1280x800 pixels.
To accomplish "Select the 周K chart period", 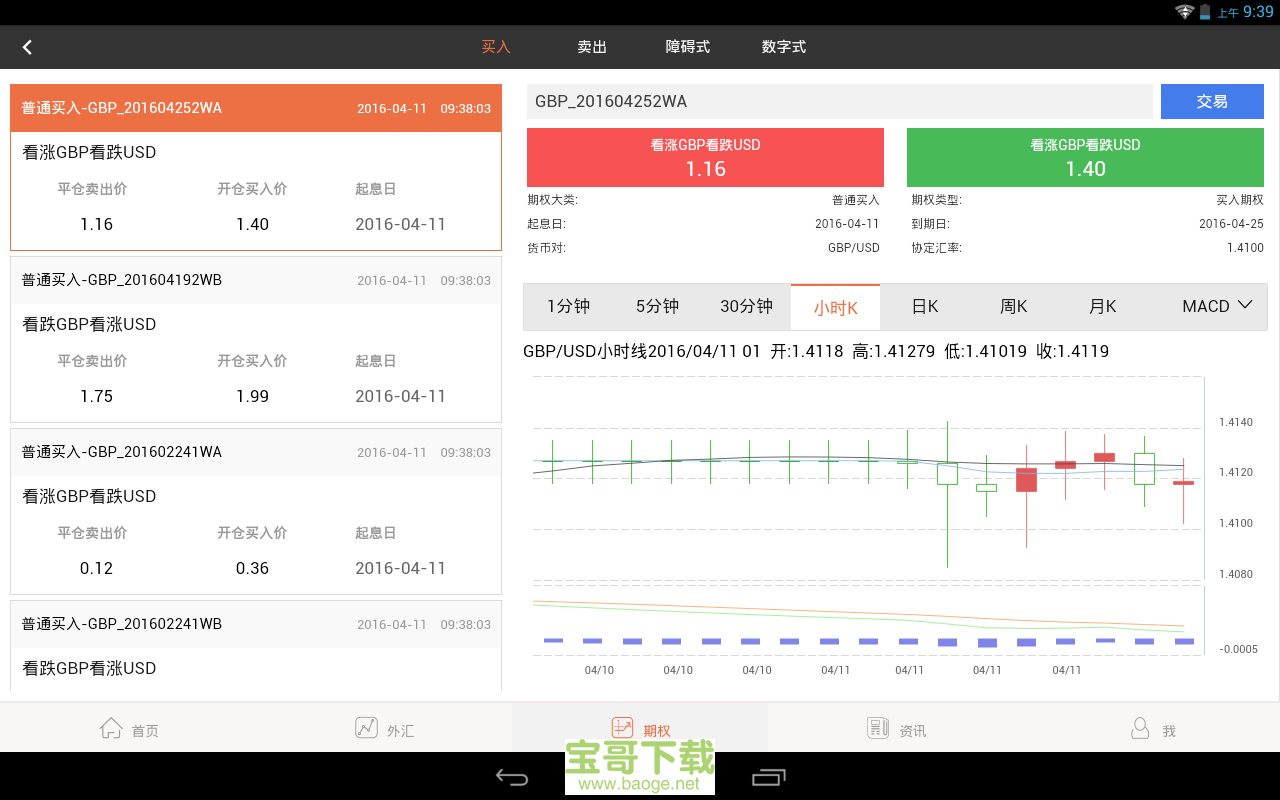I will click(x=1014, y=307).
